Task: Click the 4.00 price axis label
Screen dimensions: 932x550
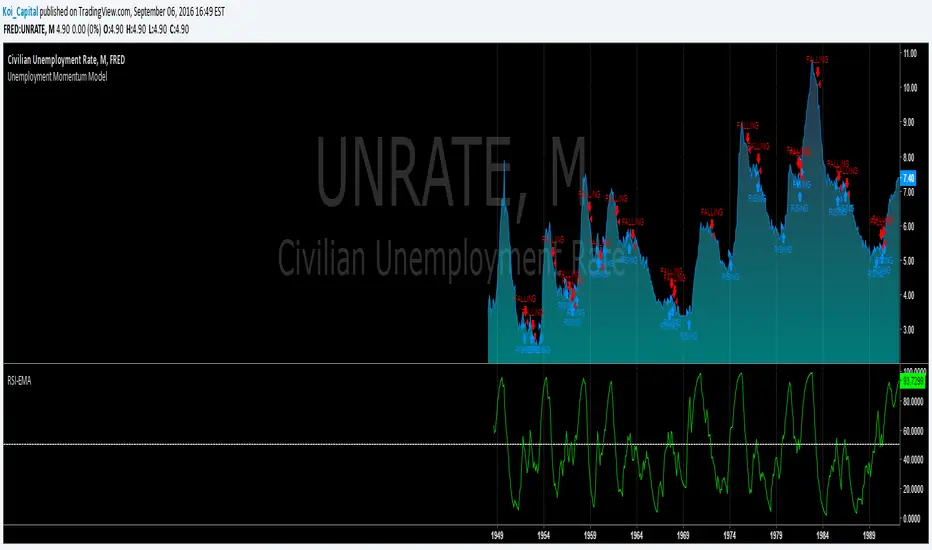Action: pyautogui.click(x=908, y=296)
